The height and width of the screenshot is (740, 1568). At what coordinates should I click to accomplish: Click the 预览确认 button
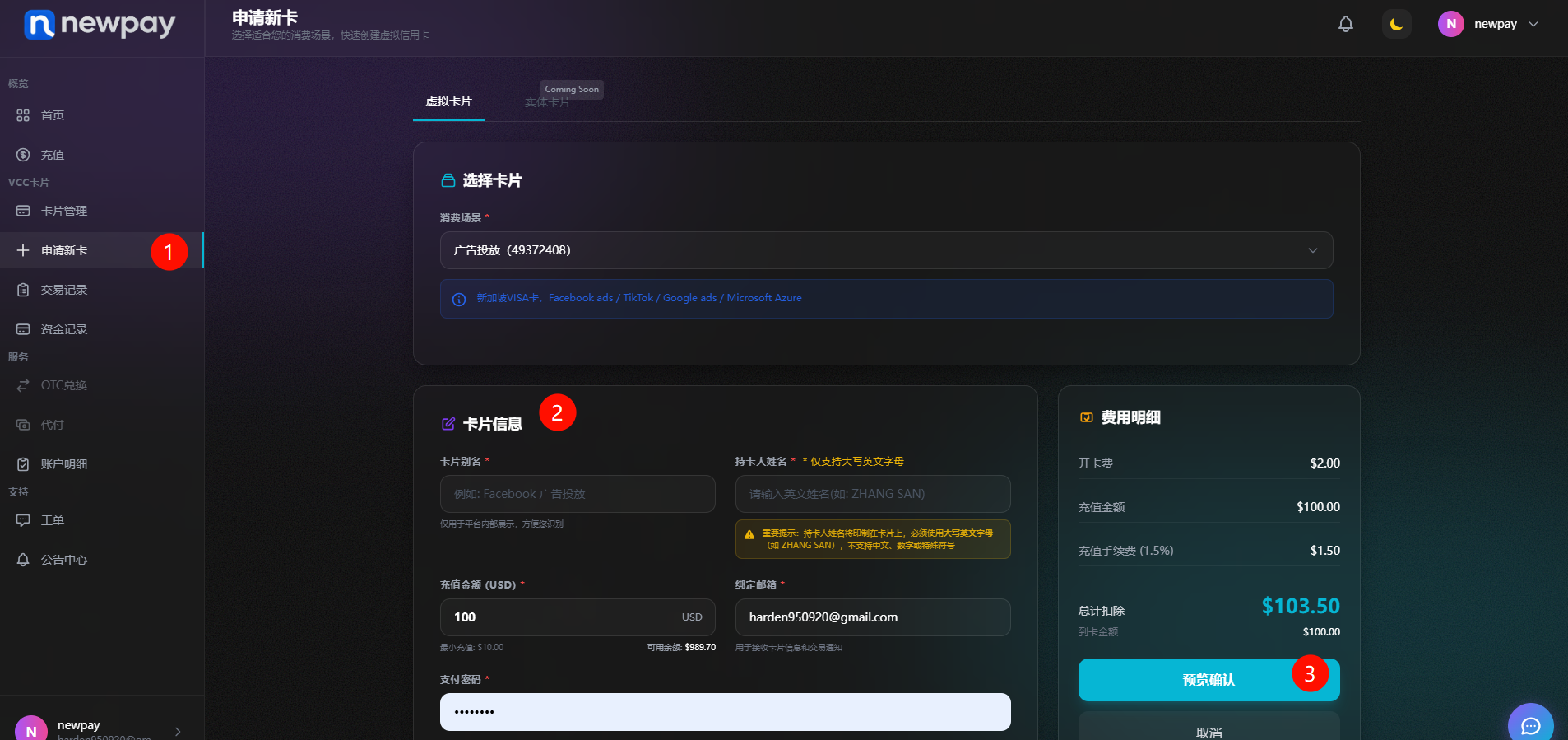(x=1208, y=680)
